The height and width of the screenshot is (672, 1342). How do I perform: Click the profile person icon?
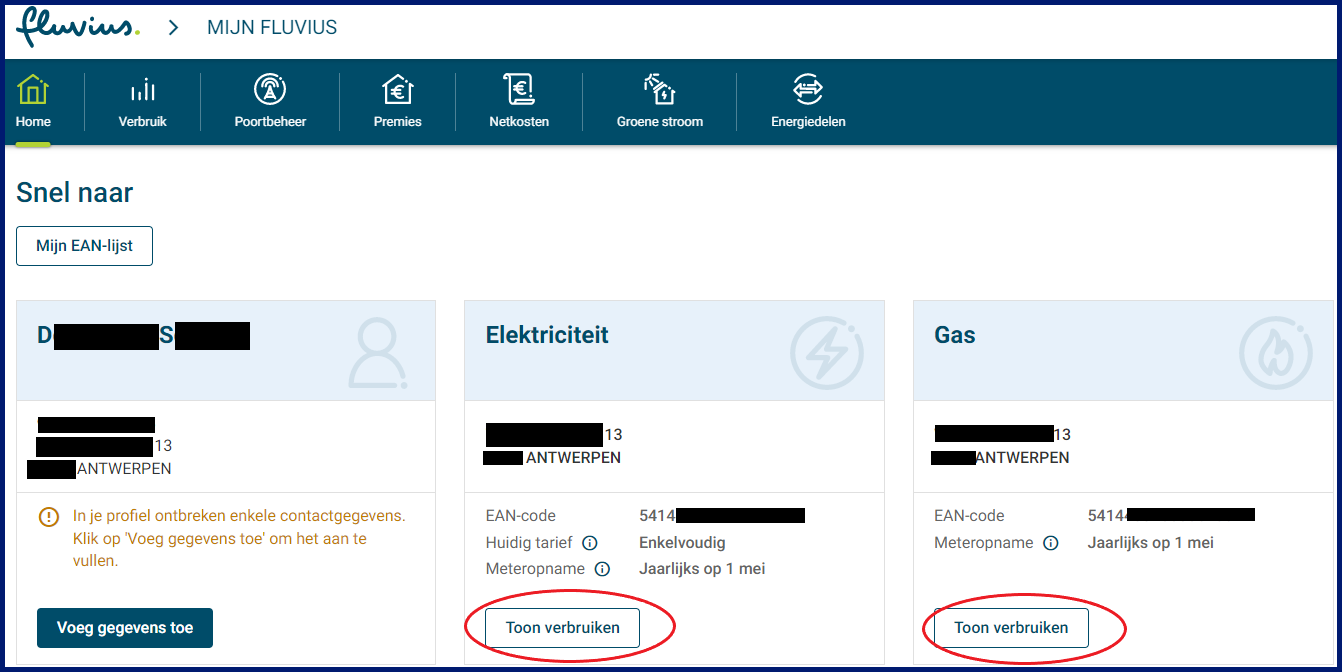pyautogui.click(x=377, y=353)
